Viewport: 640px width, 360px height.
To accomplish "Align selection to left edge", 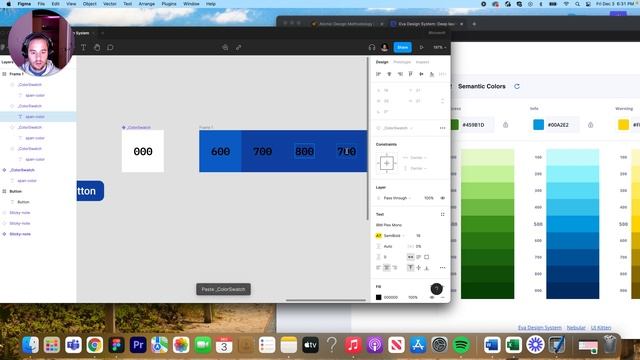I will pyautogui.click(x=378, y=74).
